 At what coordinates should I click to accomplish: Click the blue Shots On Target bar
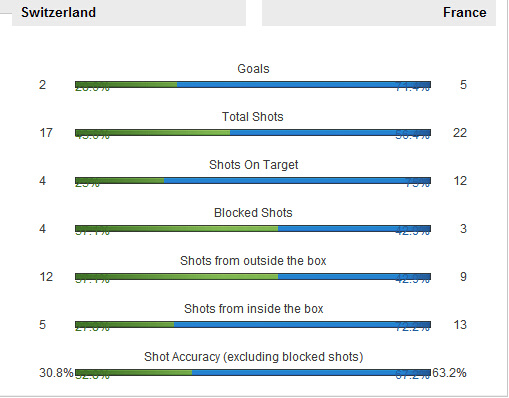297,181
